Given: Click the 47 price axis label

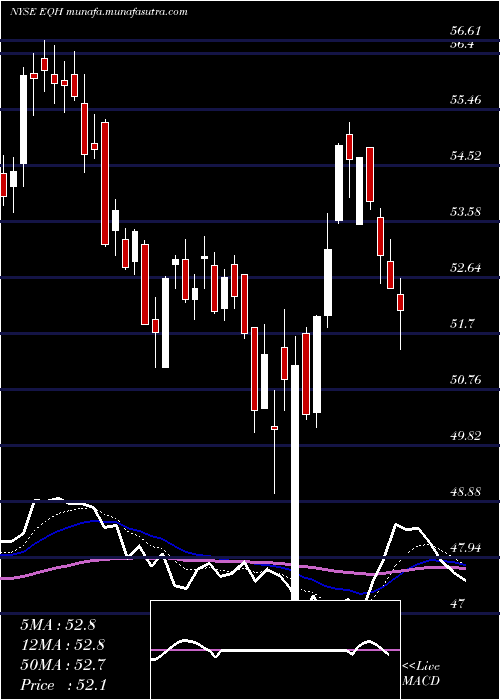Looking at the screenshot, I should 458,604.
